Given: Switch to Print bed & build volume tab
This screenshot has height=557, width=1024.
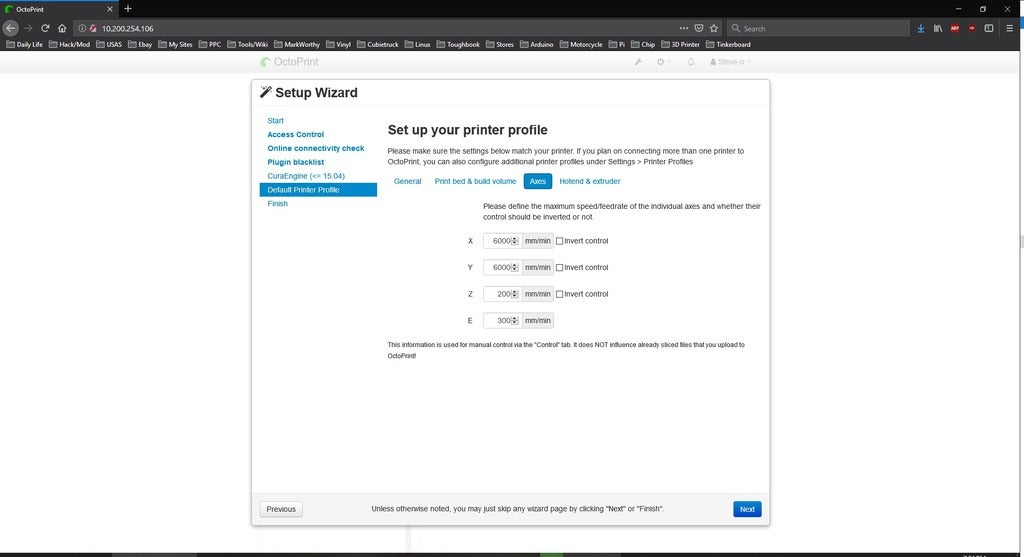Looking at the screenshot, I should [x=475, y=181].
